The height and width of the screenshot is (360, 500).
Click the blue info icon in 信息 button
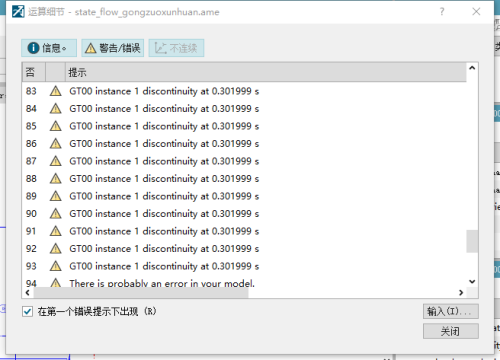coord(33,48)
